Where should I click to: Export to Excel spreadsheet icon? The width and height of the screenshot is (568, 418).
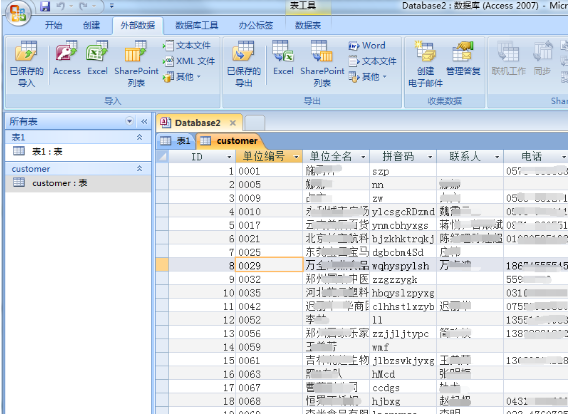[283, 58]
